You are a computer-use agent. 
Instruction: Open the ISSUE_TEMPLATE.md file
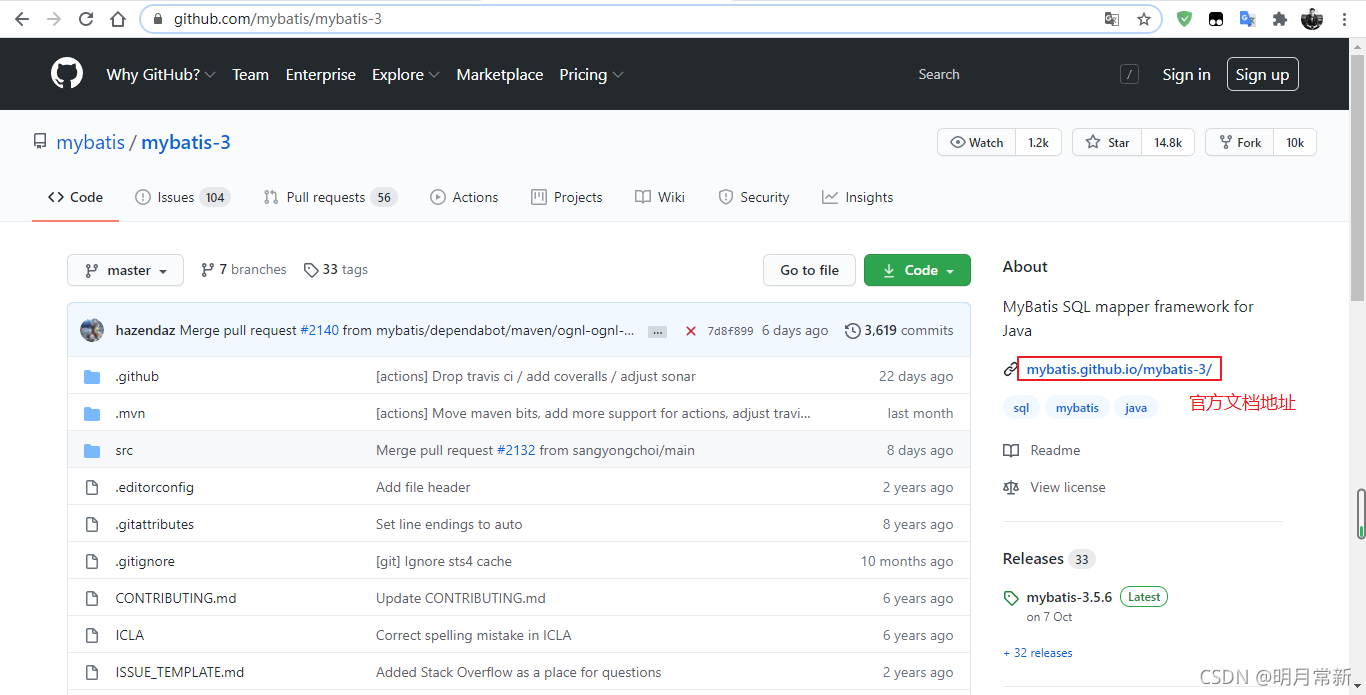(180, 673)
